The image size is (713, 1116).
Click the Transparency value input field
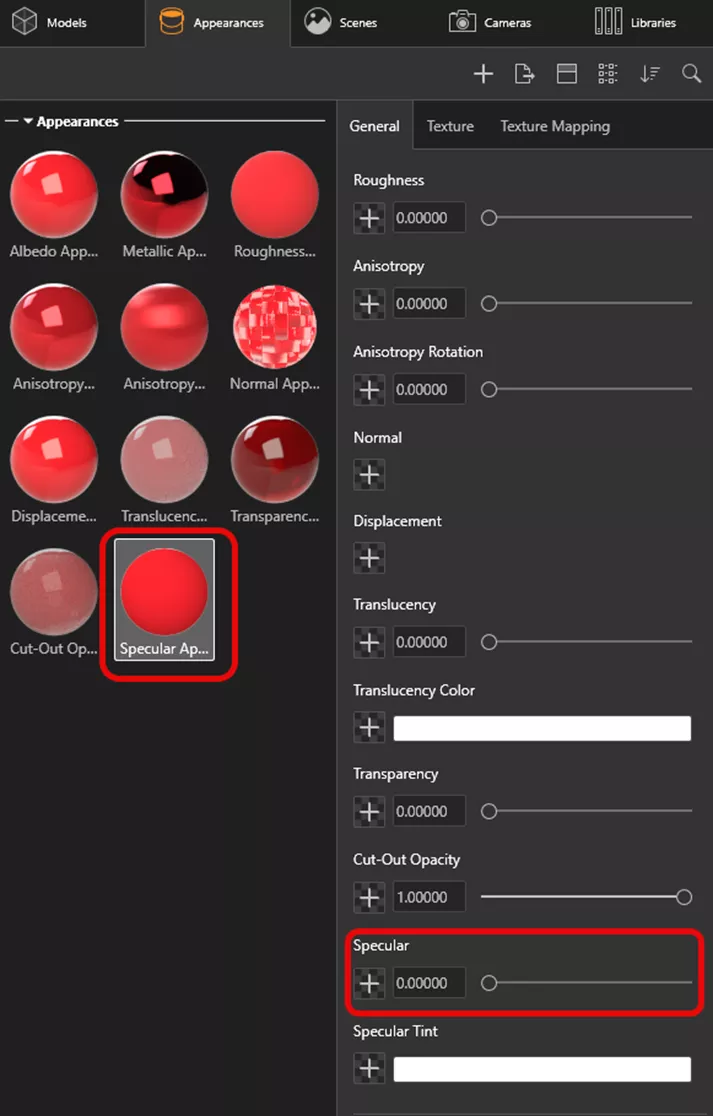pos(429,812)
